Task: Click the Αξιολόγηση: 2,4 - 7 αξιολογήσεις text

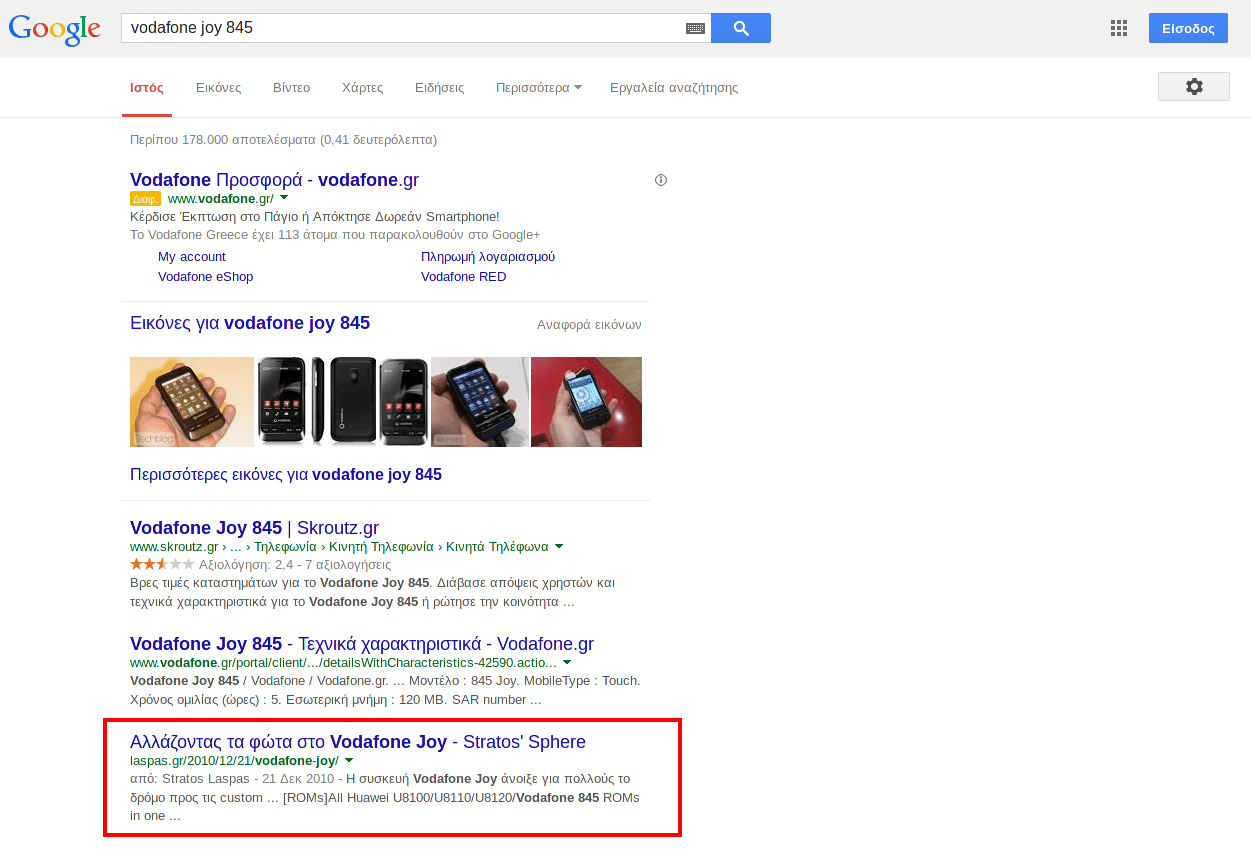Action: point(295,565)
